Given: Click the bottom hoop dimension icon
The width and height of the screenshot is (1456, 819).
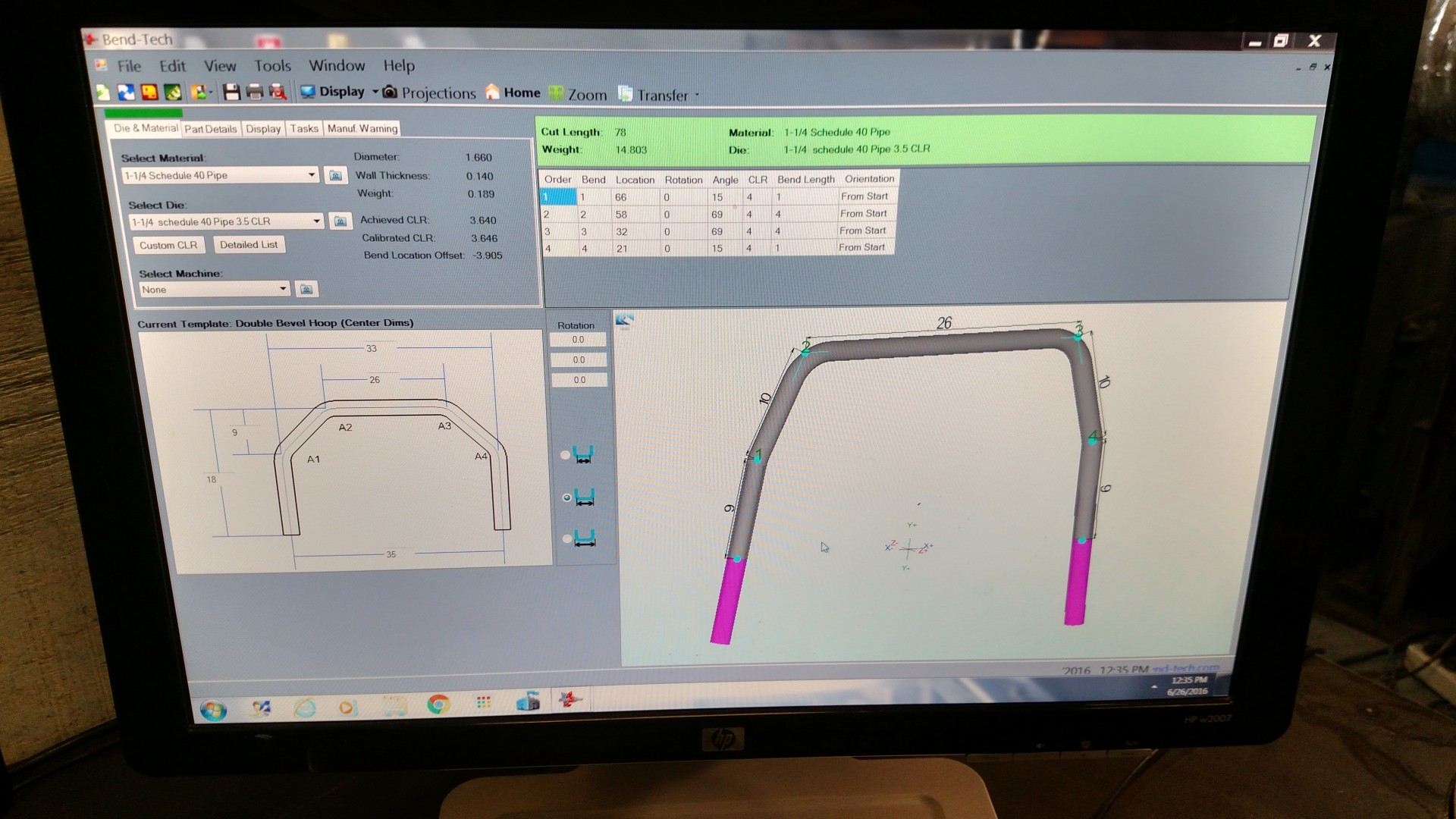Looking at the screenshot, I should pyautogui.click(x=585, y=538).
